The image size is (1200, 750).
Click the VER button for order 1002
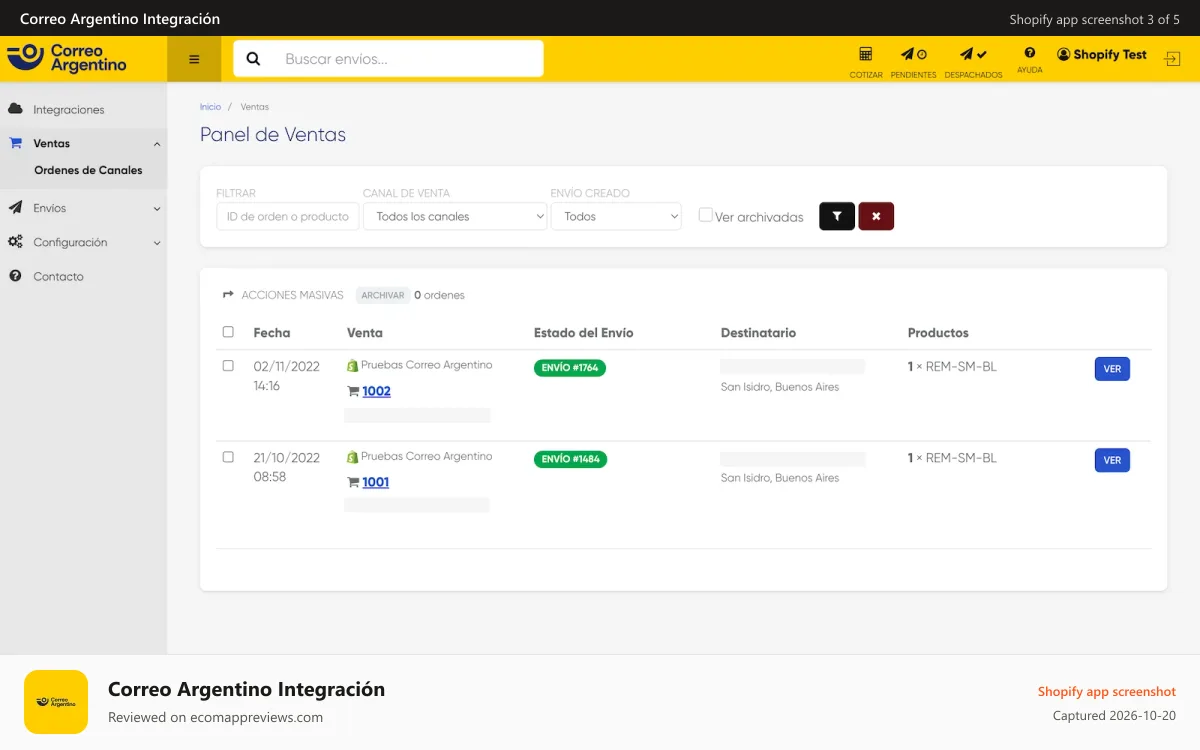pos(1112,369)
